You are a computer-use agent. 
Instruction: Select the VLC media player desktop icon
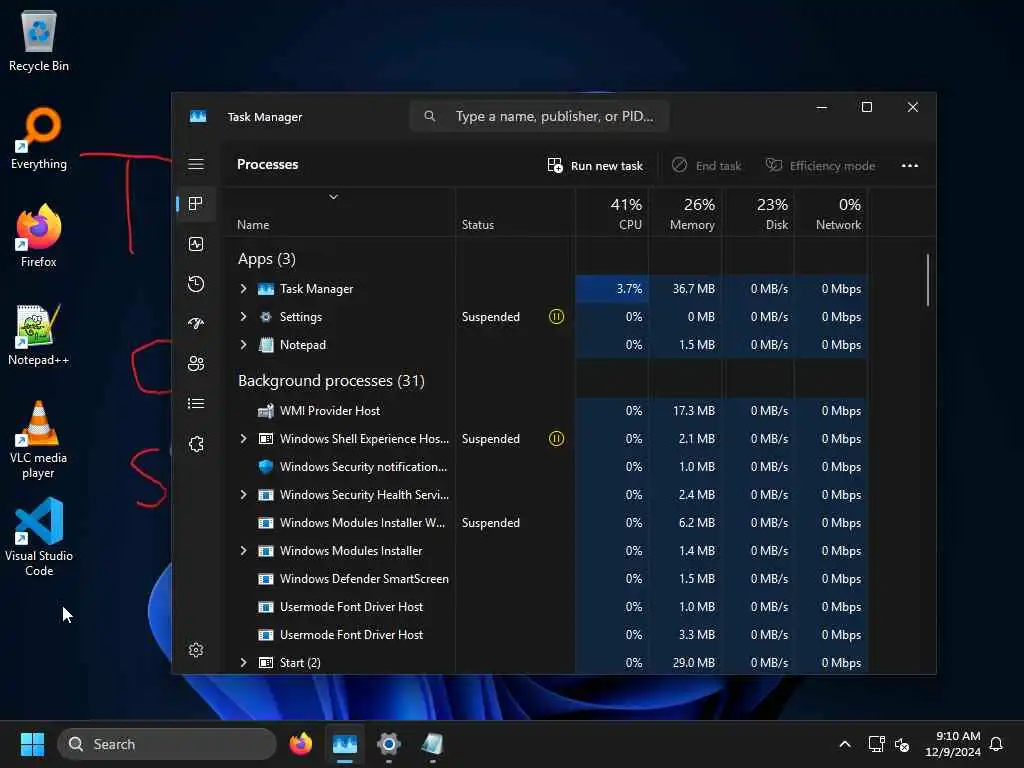39,440
